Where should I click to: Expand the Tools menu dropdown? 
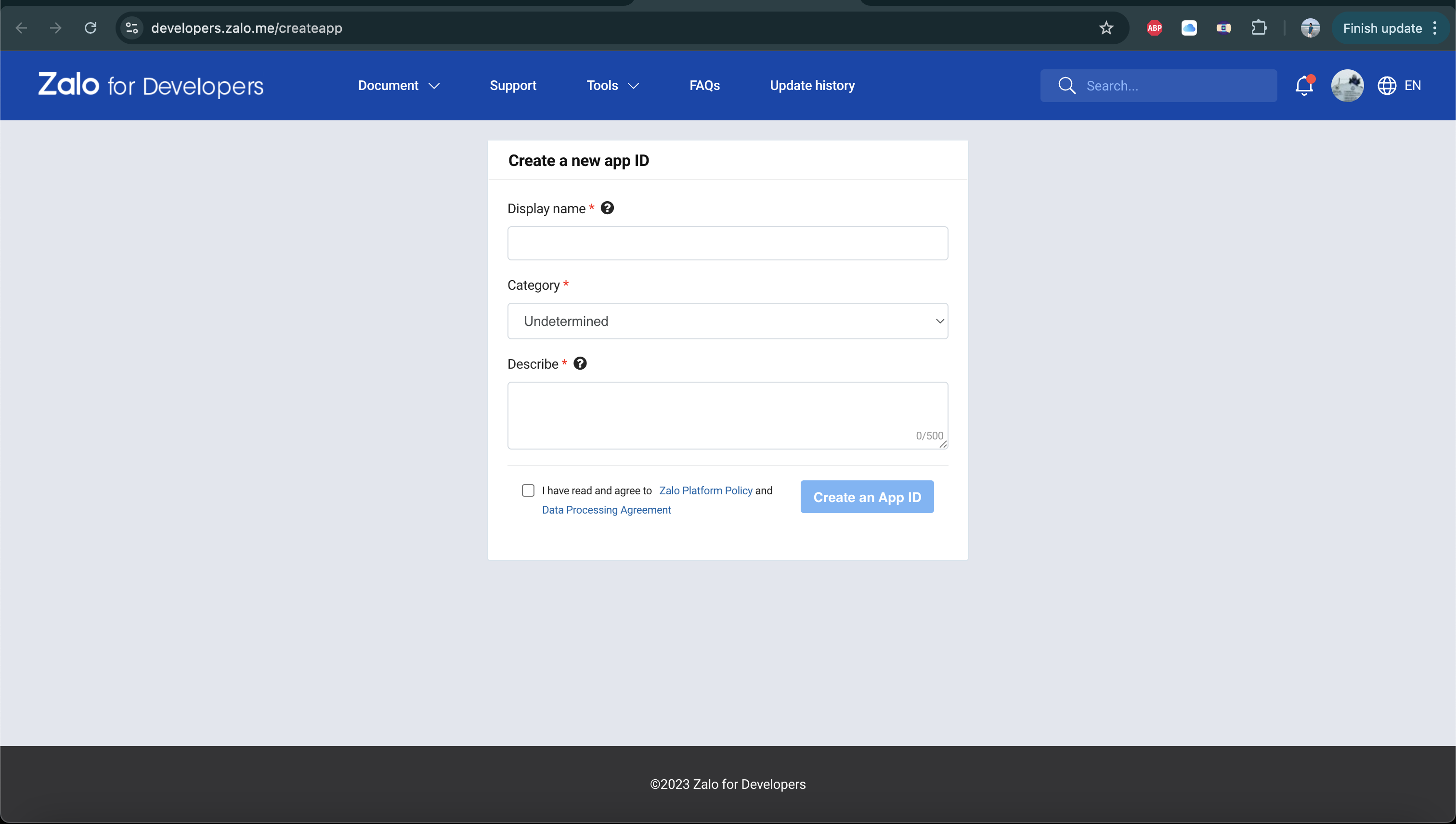click(x=612, y=86)
